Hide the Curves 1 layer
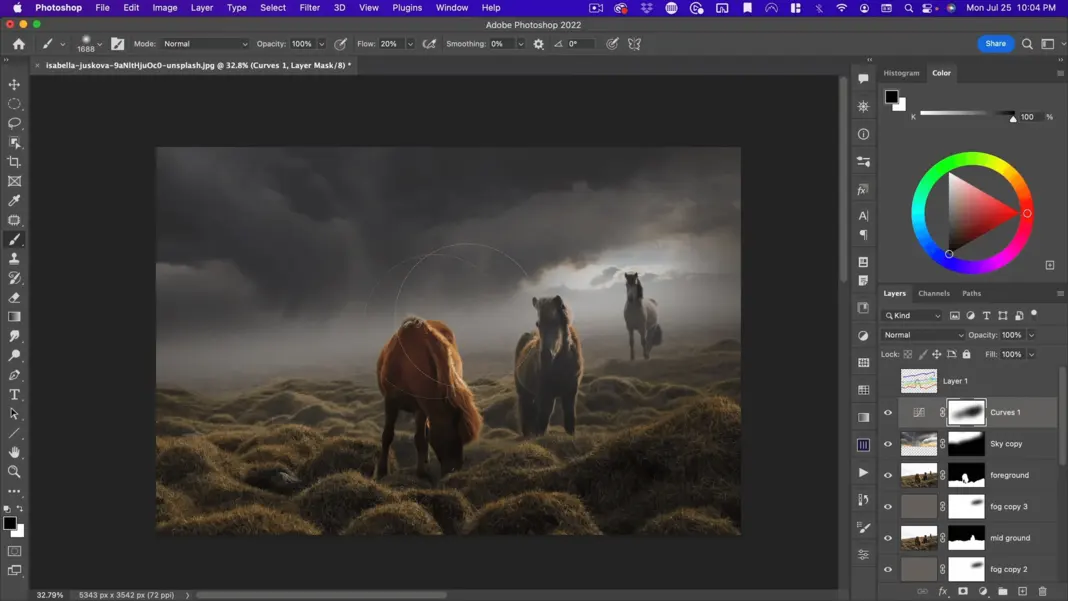1068x601 pixels. pyautogui.click(x=888, y=412)
